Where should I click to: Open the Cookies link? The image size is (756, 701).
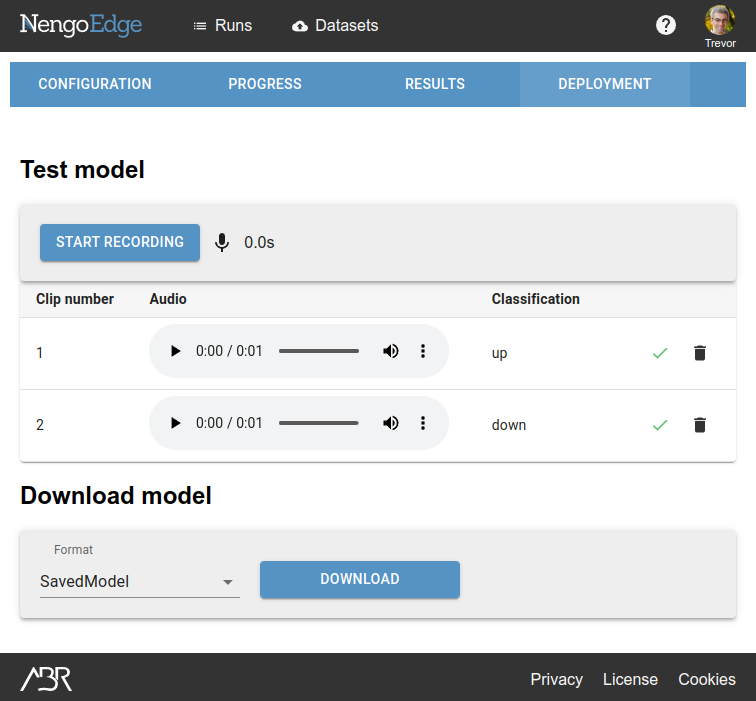pyautogui.click(x=707, y=679)
